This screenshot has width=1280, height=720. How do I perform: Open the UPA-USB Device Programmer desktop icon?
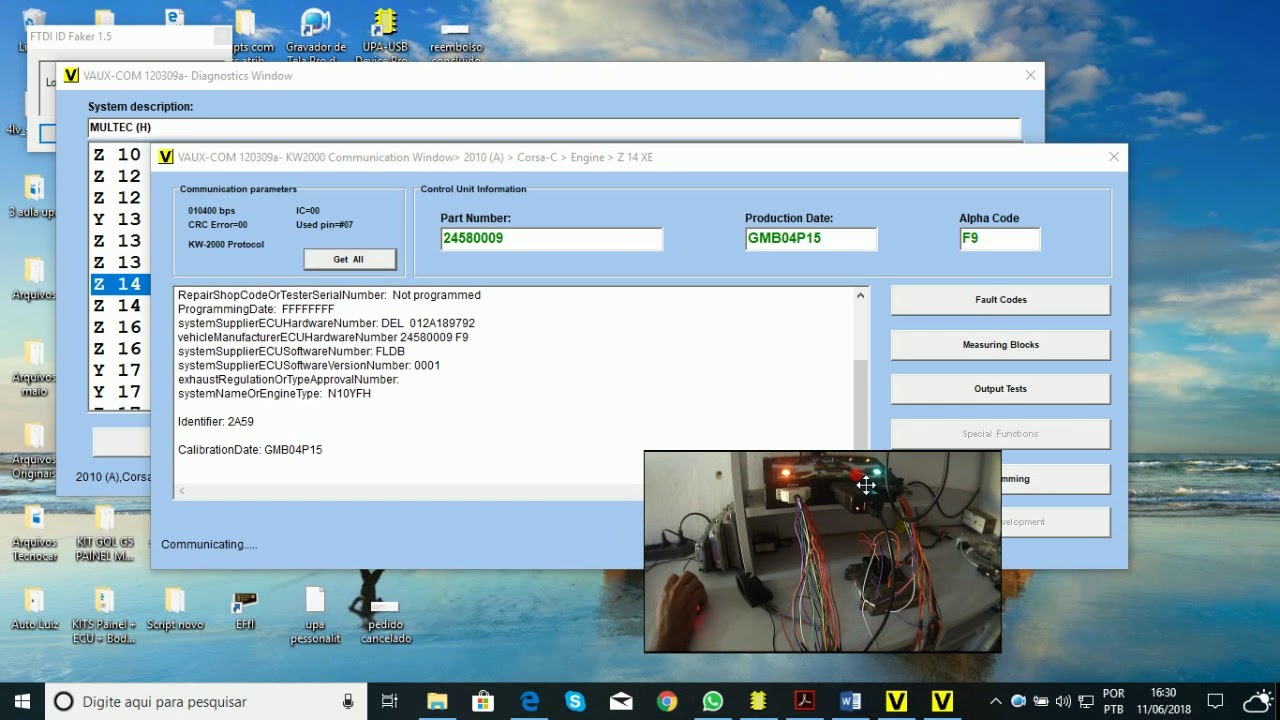pos(385,34)
